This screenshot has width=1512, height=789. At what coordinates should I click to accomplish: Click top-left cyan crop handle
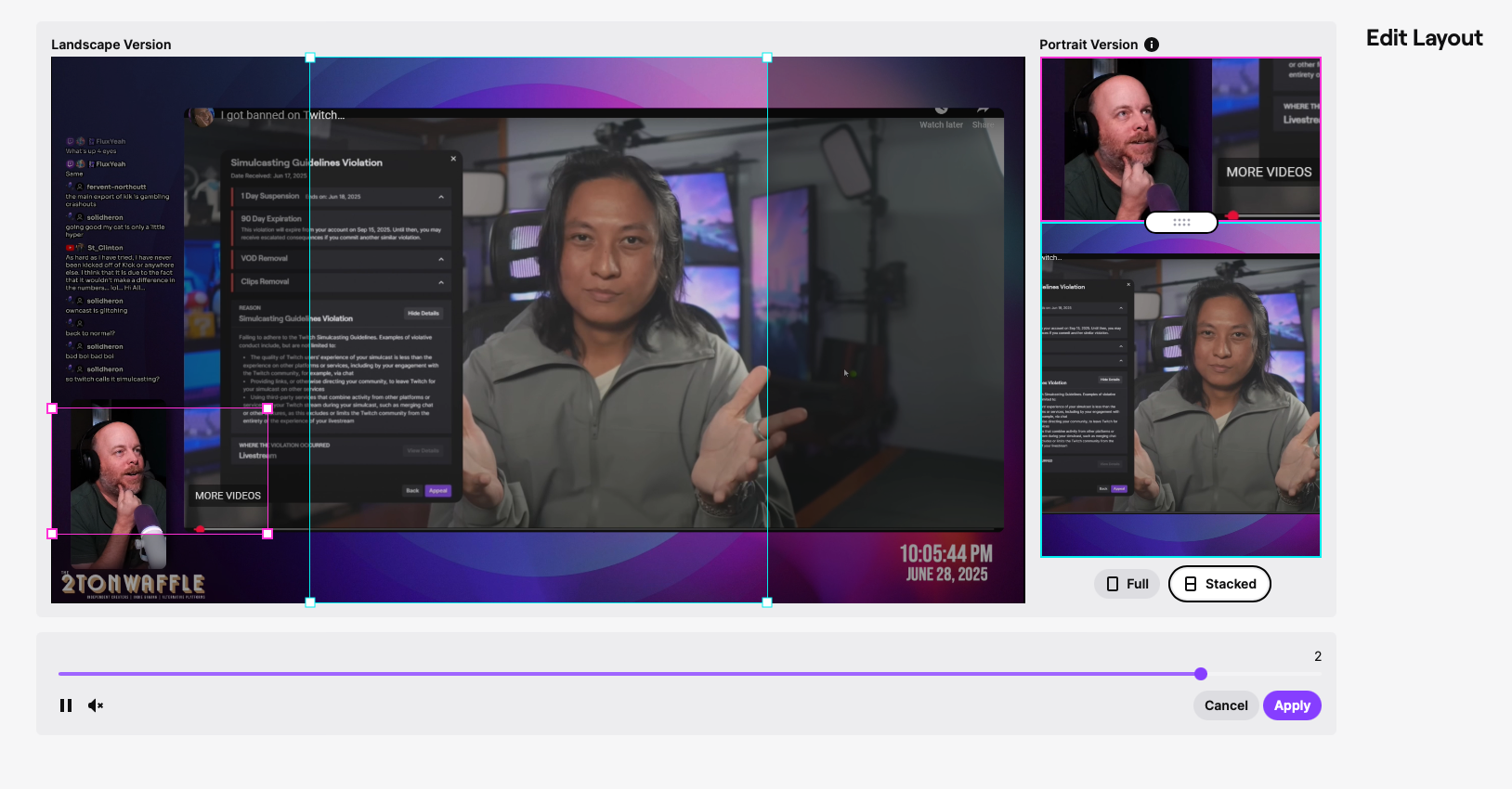pyautogui.click(x=310, y=58)
